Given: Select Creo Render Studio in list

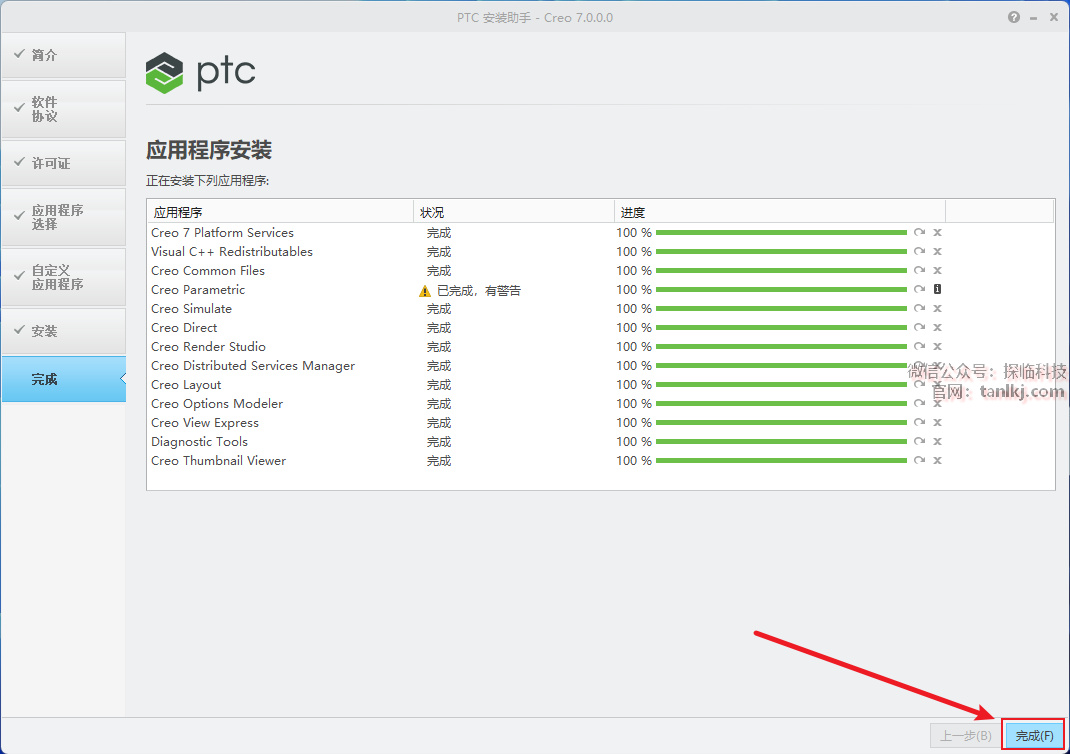Looking at the screenshot, I should [x=209, y=347].
